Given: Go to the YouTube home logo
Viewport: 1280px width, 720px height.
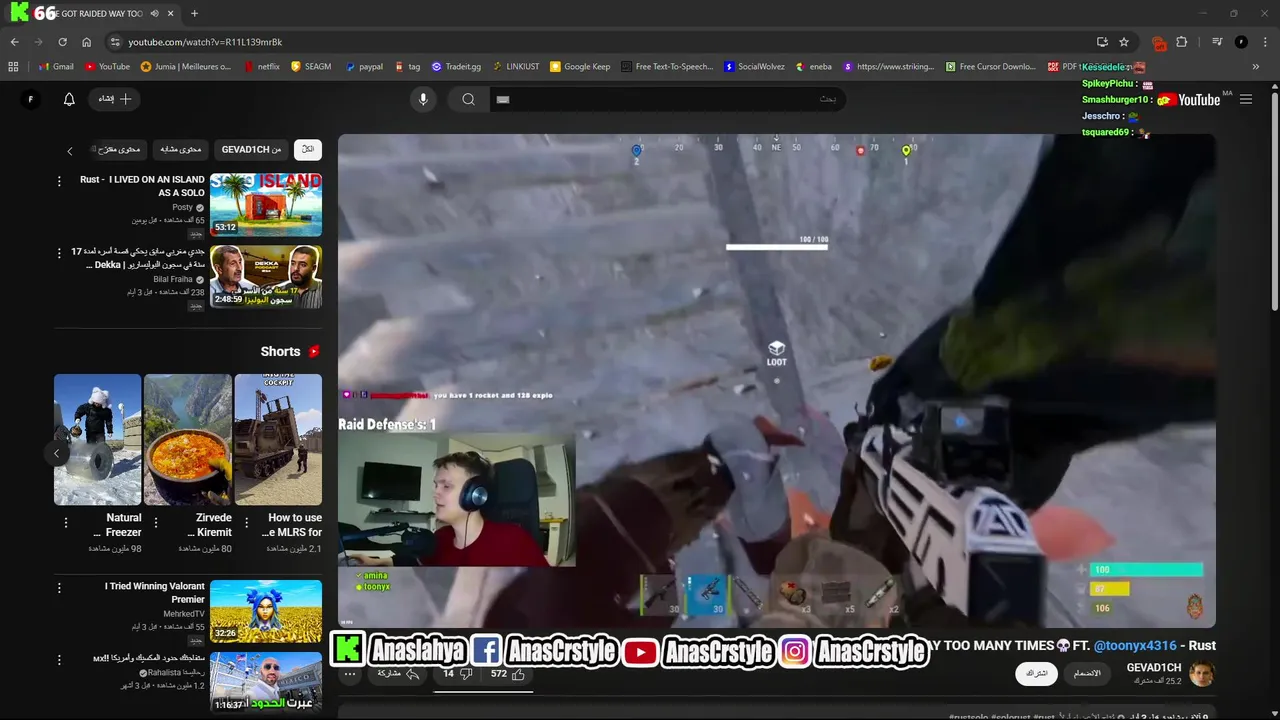Looking at the screenshot, I should coord(1189,99).
